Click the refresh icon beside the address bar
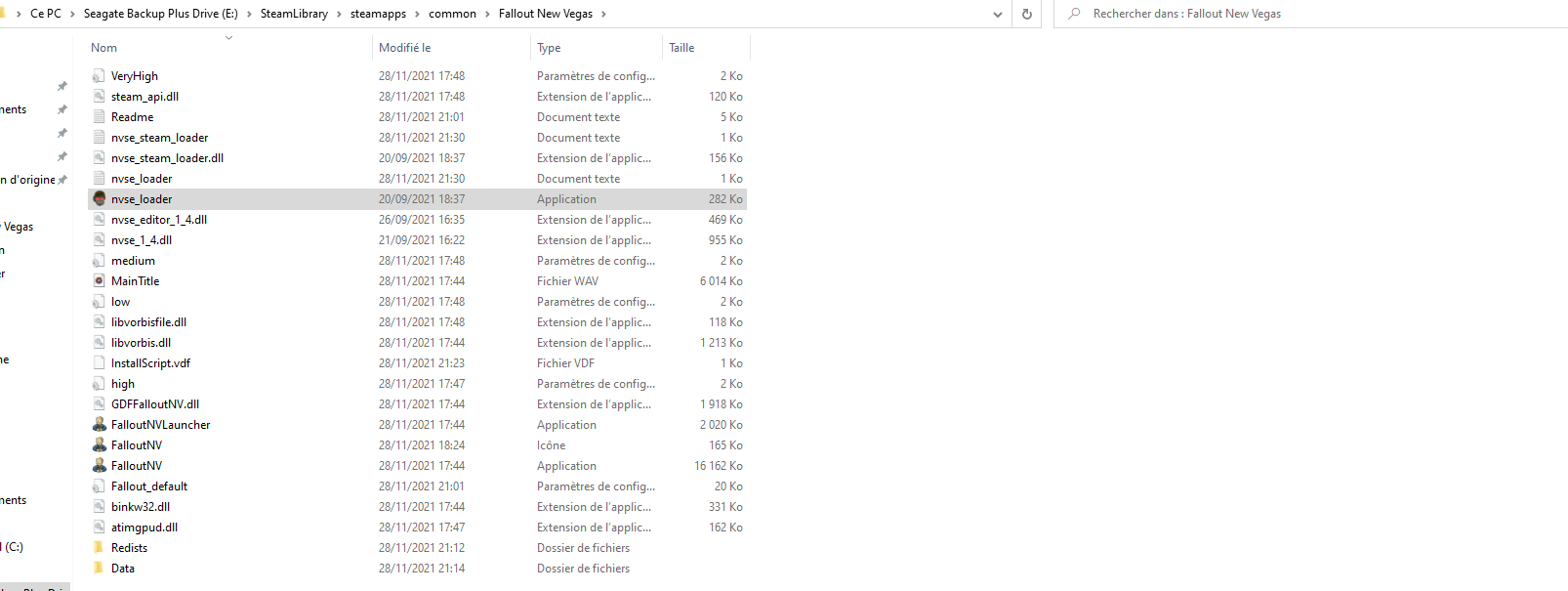The height and width of the screenshot is (591, 1568). click(x=1026, y=14)
